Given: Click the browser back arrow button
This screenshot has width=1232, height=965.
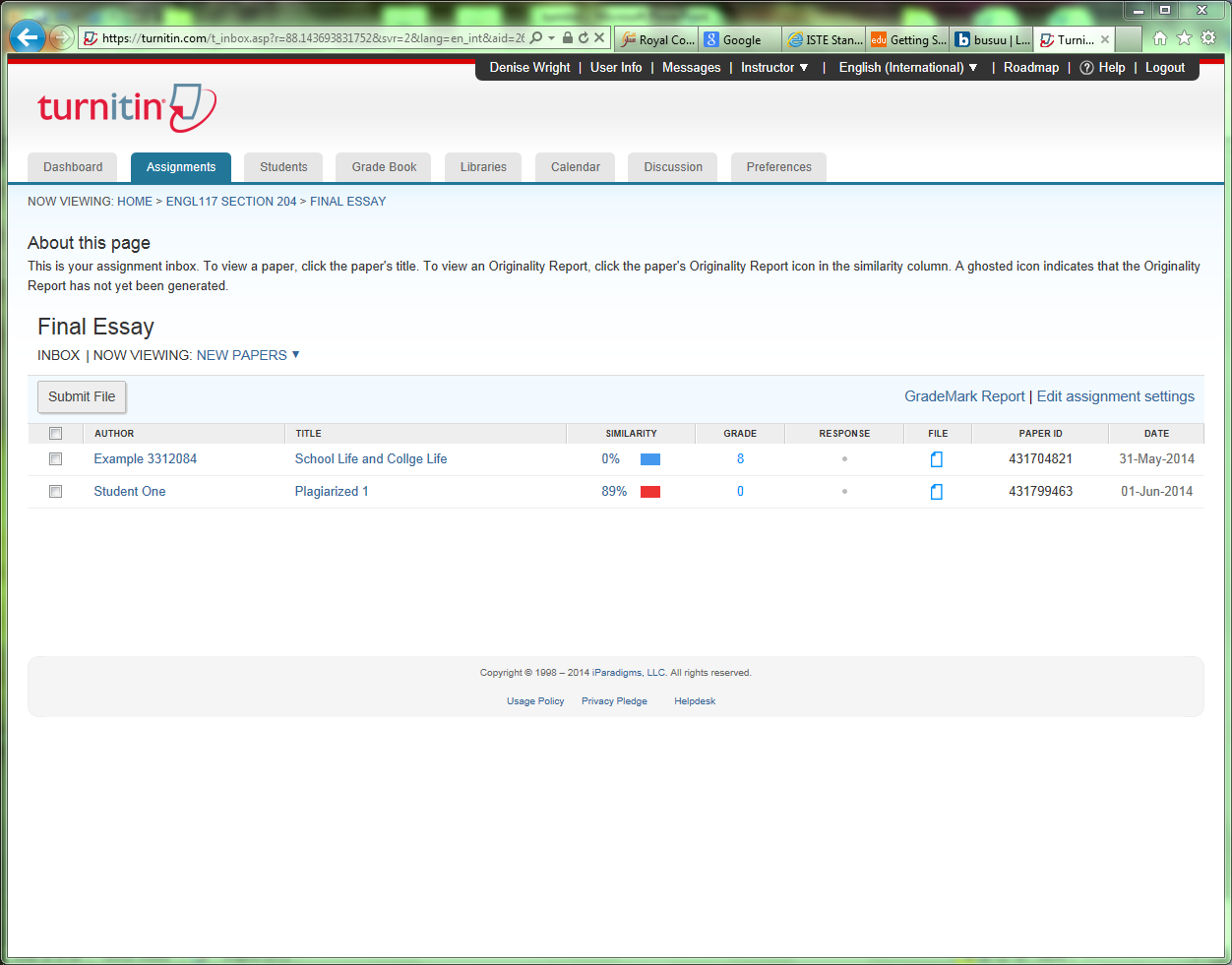Looking at the screenshot, I should point(28,38).
